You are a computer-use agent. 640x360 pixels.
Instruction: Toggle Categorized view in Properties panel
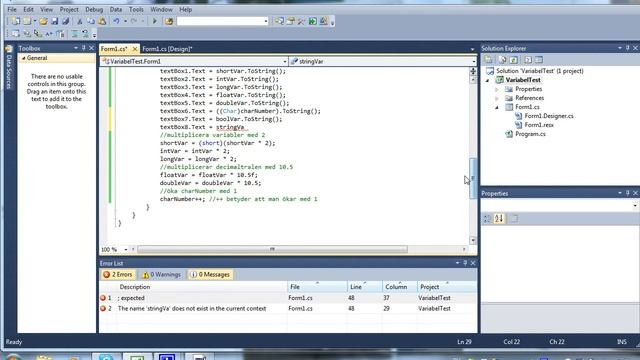[487, 219]
